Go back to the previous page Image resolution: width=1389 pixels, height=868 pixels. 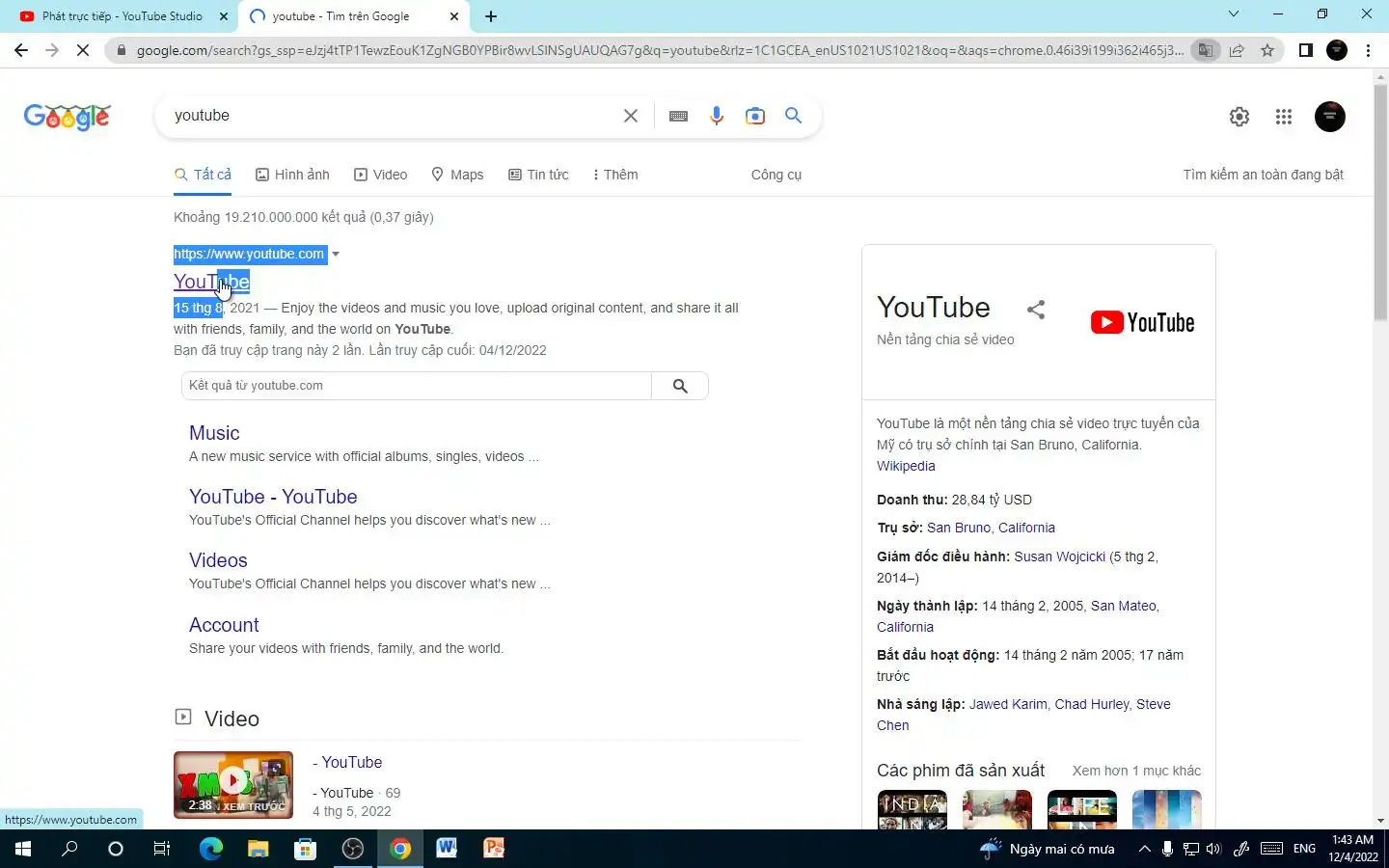pos(21,50)
